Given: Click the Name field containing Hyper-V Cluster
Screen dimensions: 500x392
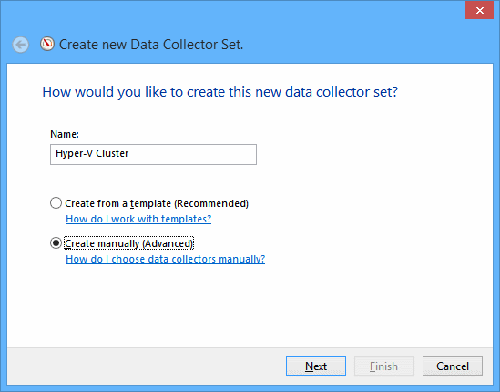Looking at the screenshot, I should [153, 154].
